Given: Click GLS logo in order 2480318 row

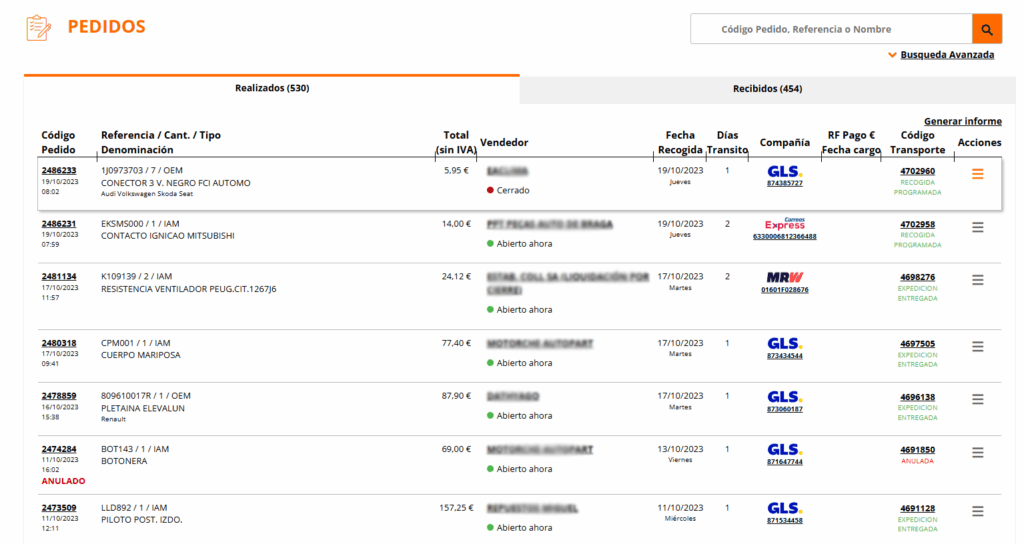Looking at the screenshot, I should point(784,344).
